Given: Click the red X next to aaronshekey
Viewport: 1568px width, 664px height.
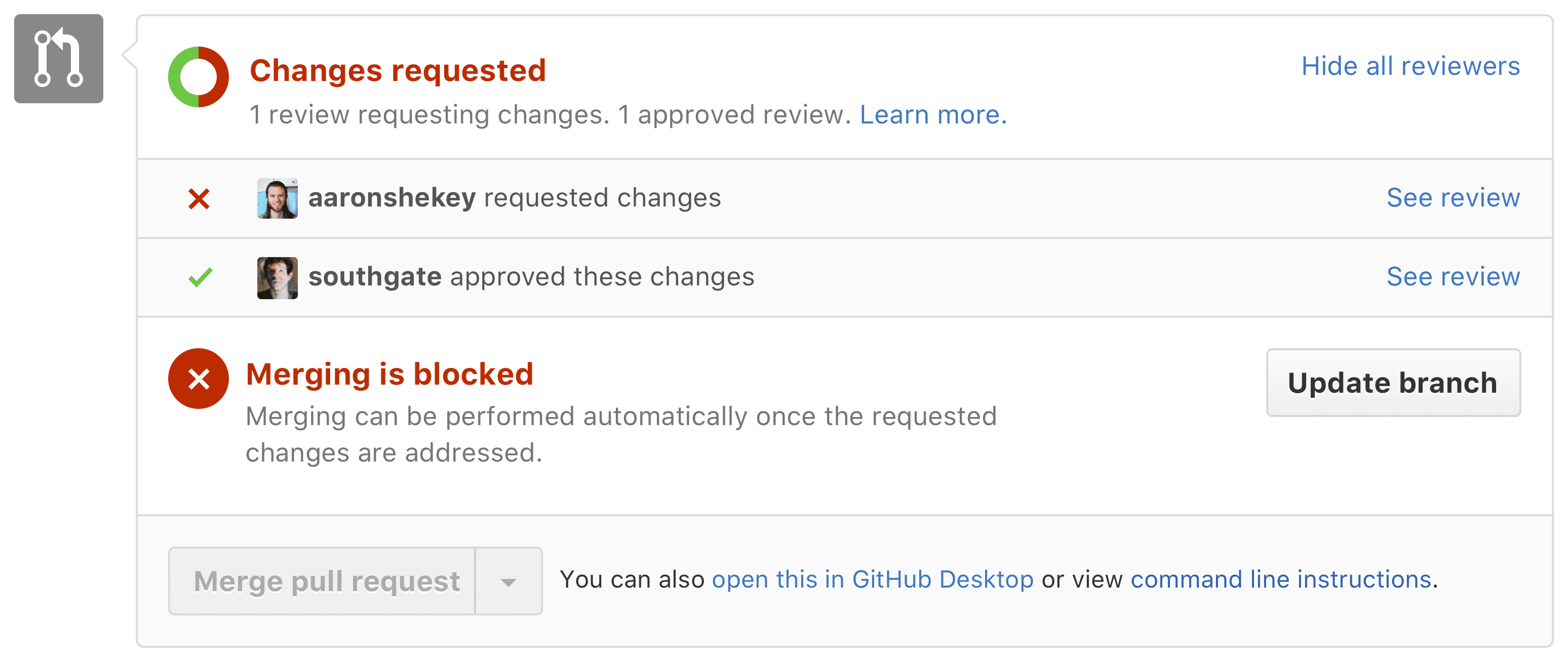Looking at the screenshot, I should (x=199, y=199).
